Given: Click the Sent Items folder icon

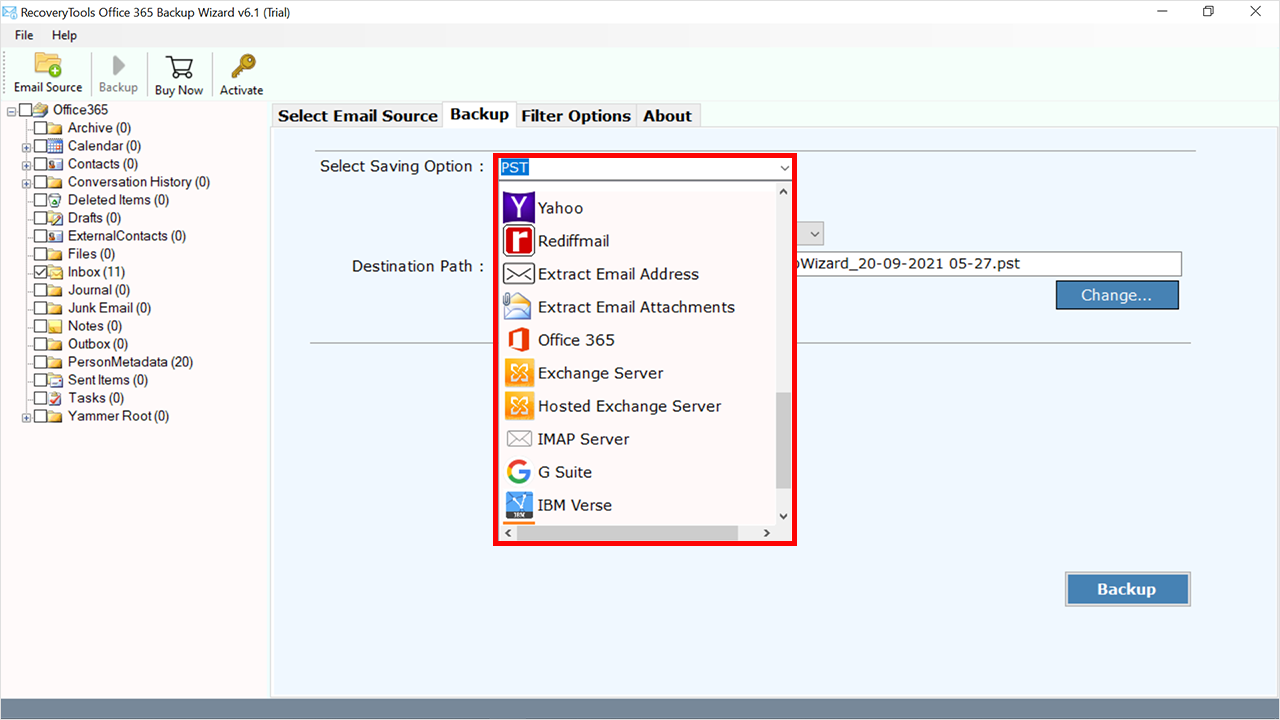Looking at the screenshot, I should [x=57, y=380].
